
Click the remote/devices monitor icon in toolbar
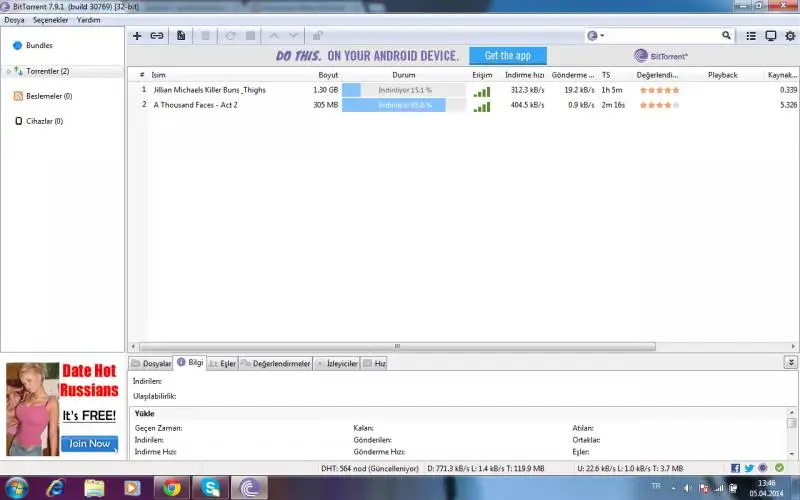(x=770, y=36)
